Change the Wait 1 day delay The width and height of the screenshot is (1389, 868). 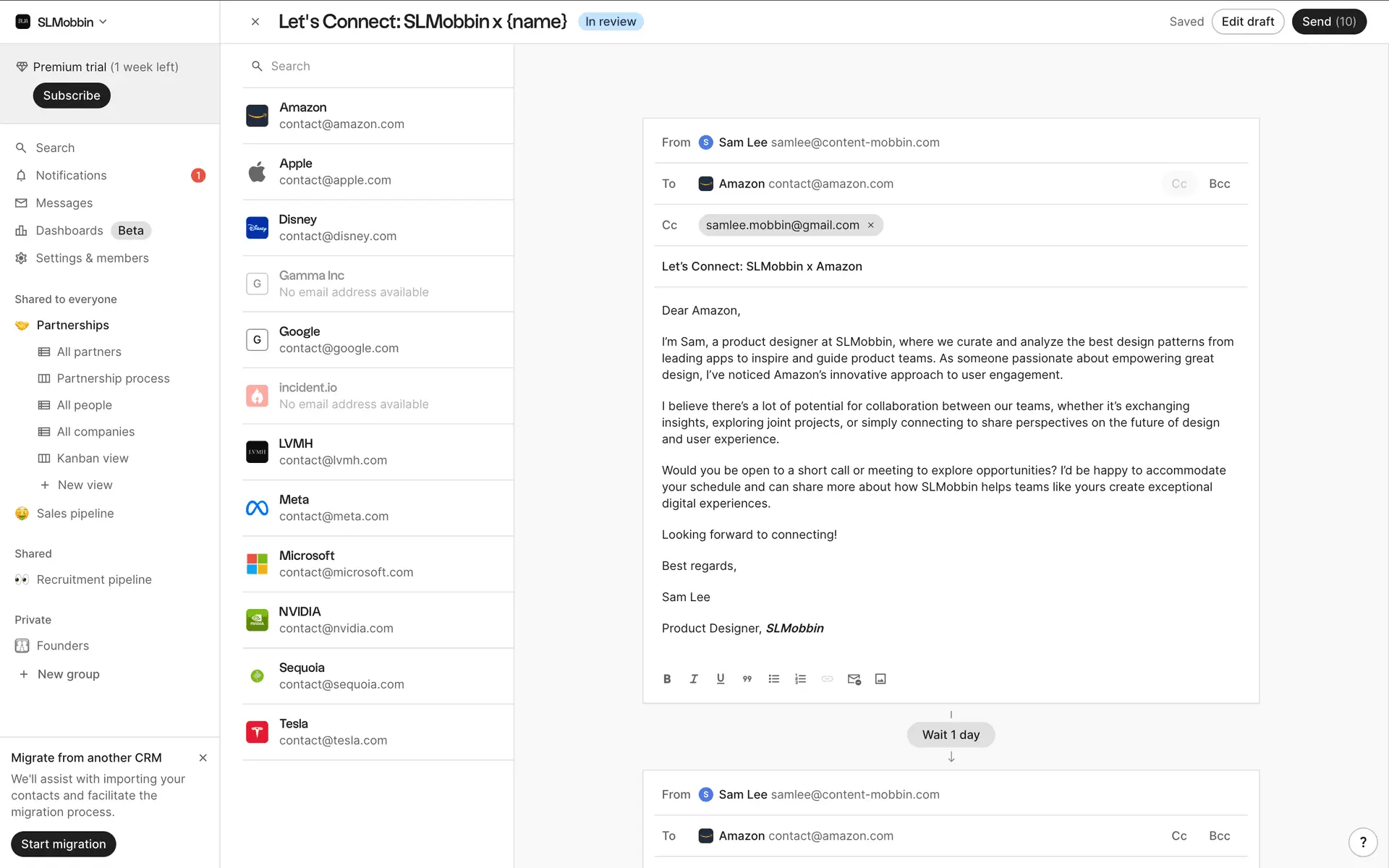point(951,734)
